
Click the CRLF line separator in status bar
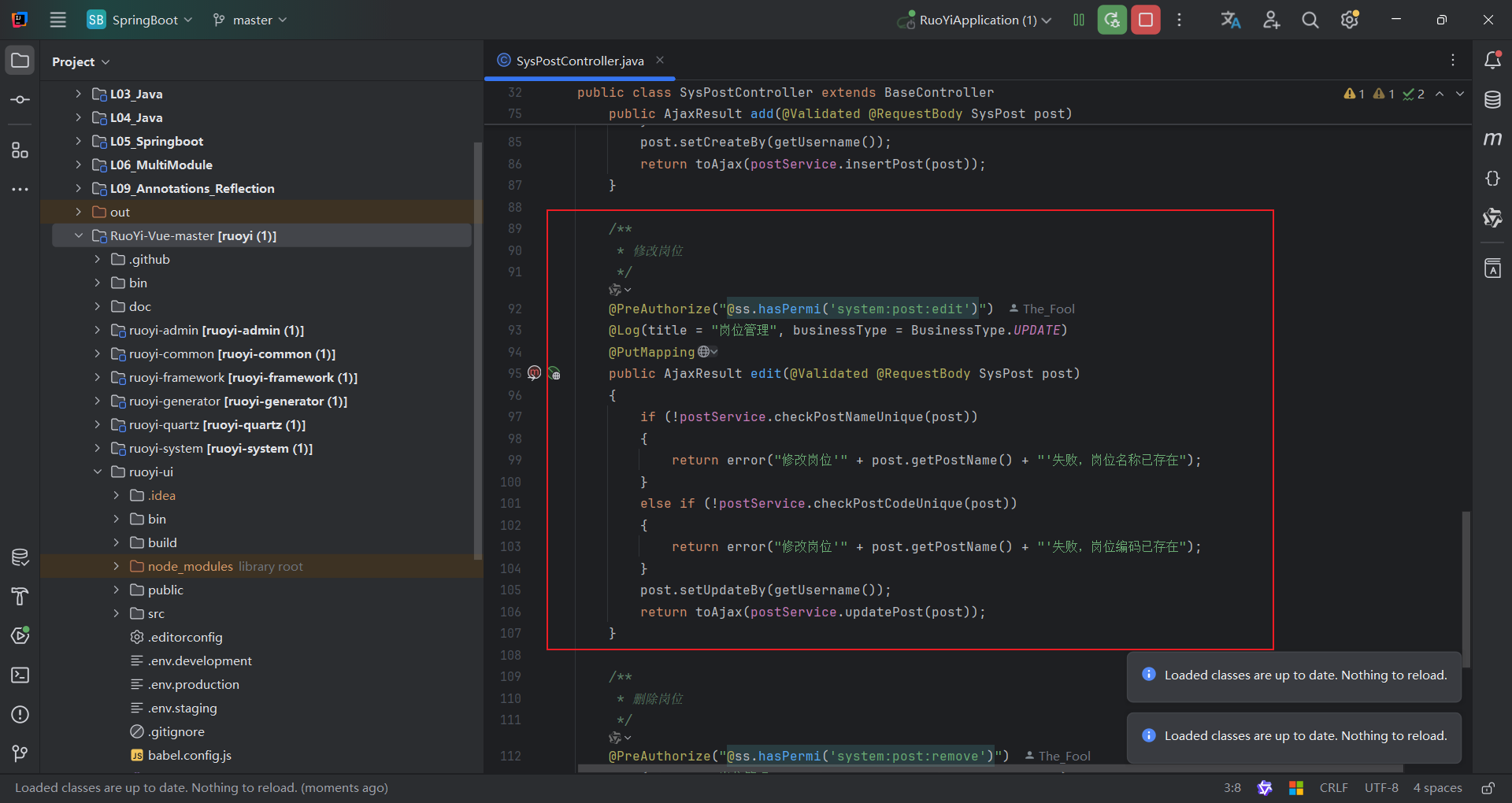1333,788
